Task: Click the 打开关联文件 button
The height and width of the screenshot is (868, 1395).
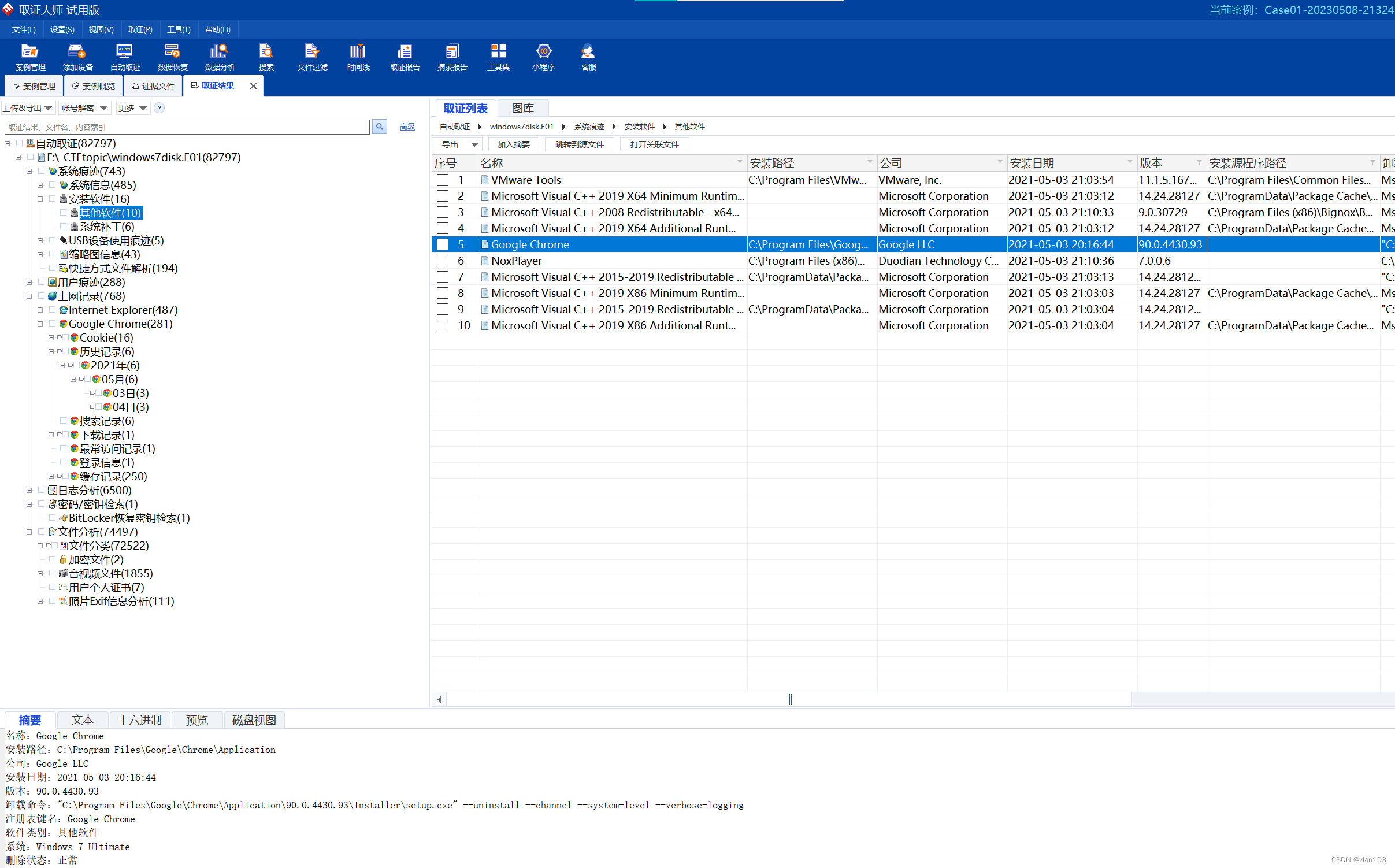Action: (x=654, y=144)
